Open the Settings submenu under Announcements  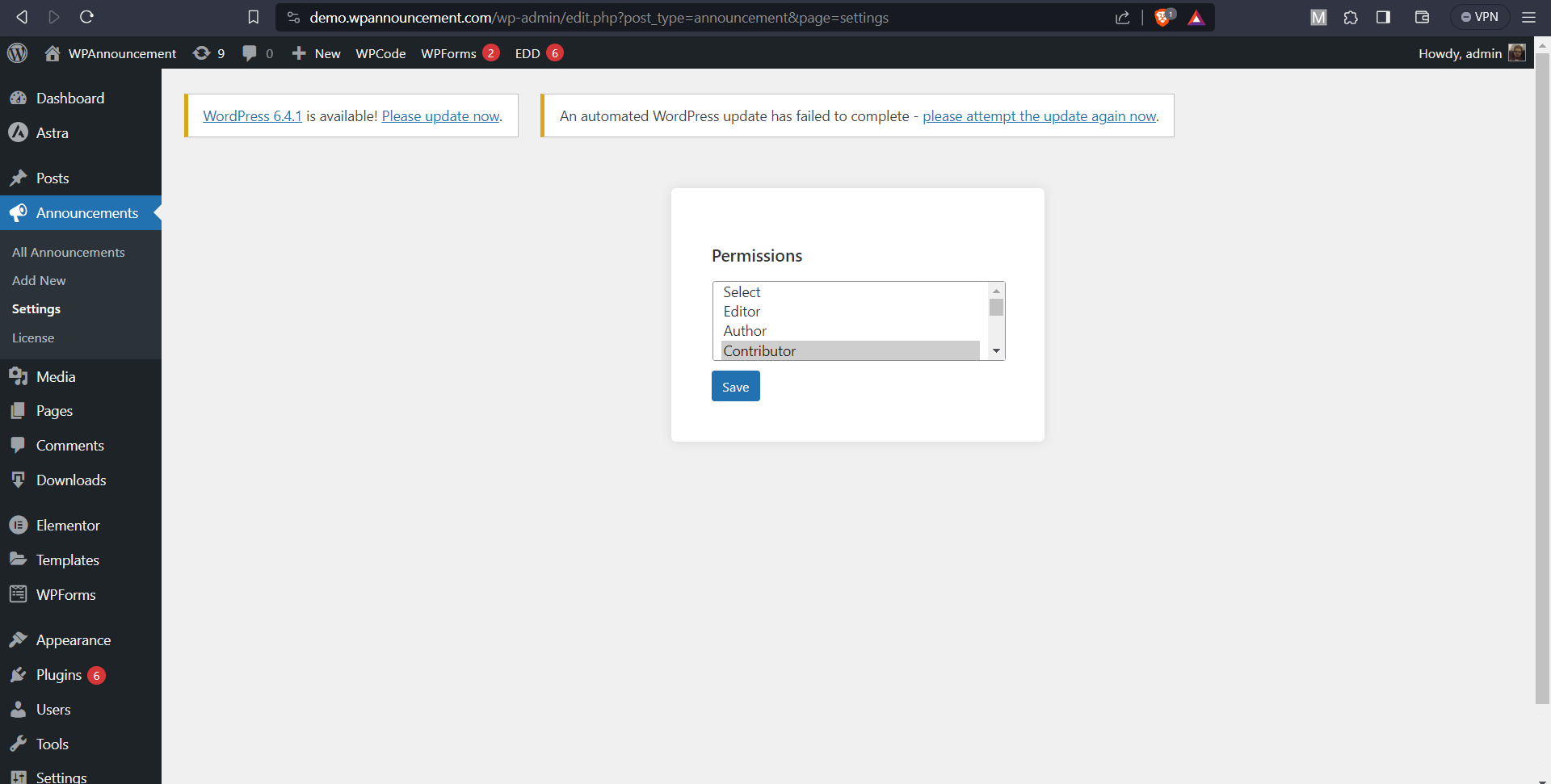[x=36, y=309]
